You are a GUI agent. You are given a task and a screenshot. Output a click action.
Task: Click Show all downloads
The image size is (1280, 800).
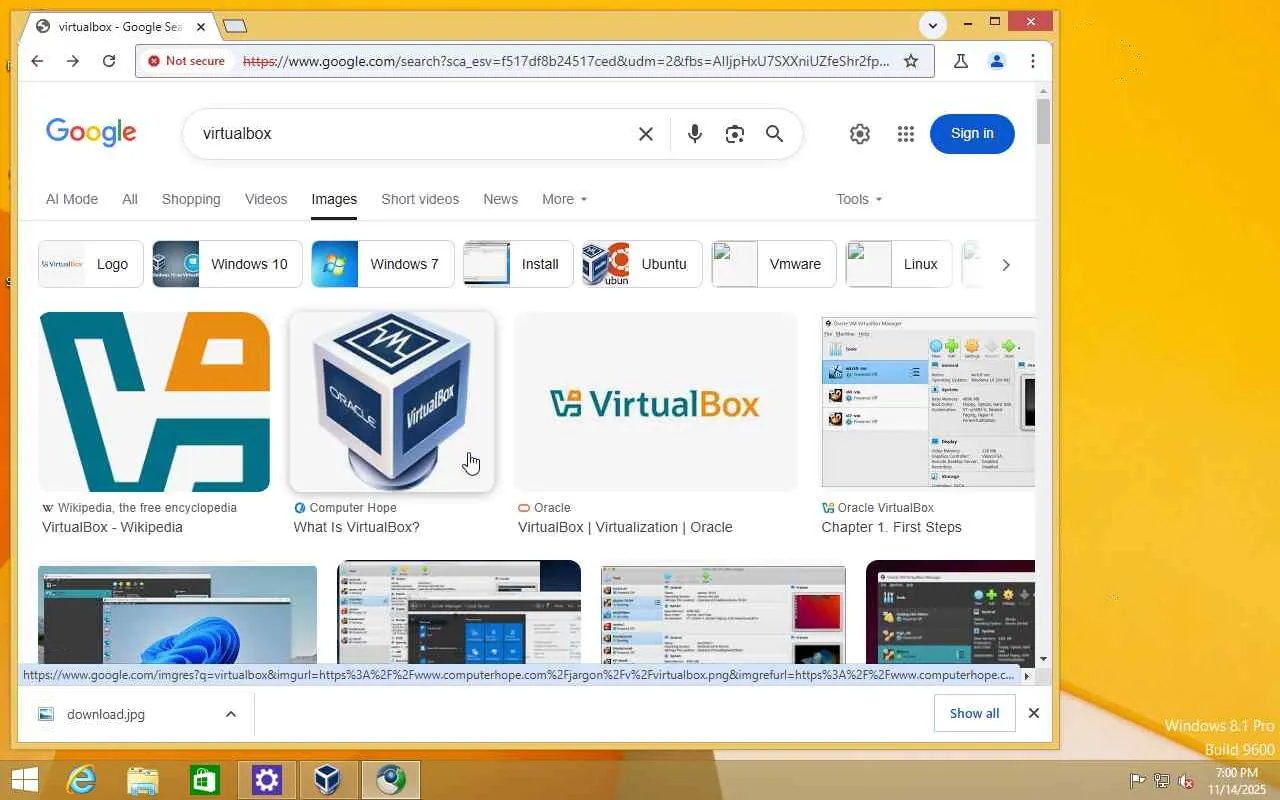[974, 713]
